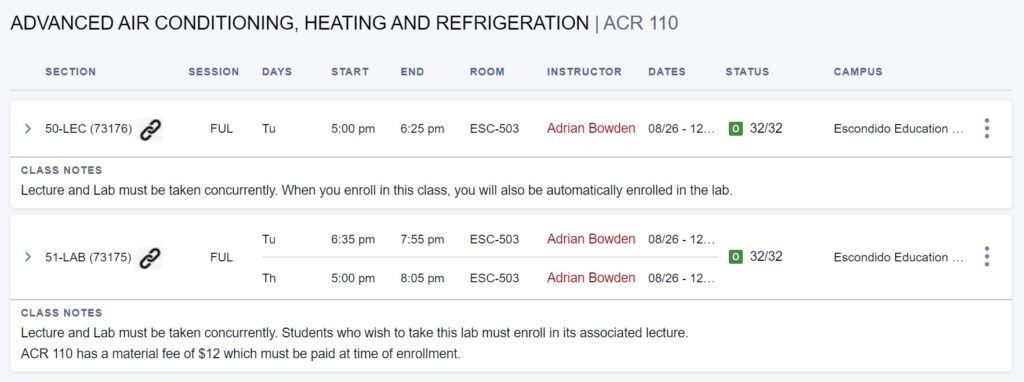Click the chain-link icon beside 50-LEC (73176)
This screenshot has width=1024, height=382.
[x=151, y=129]
